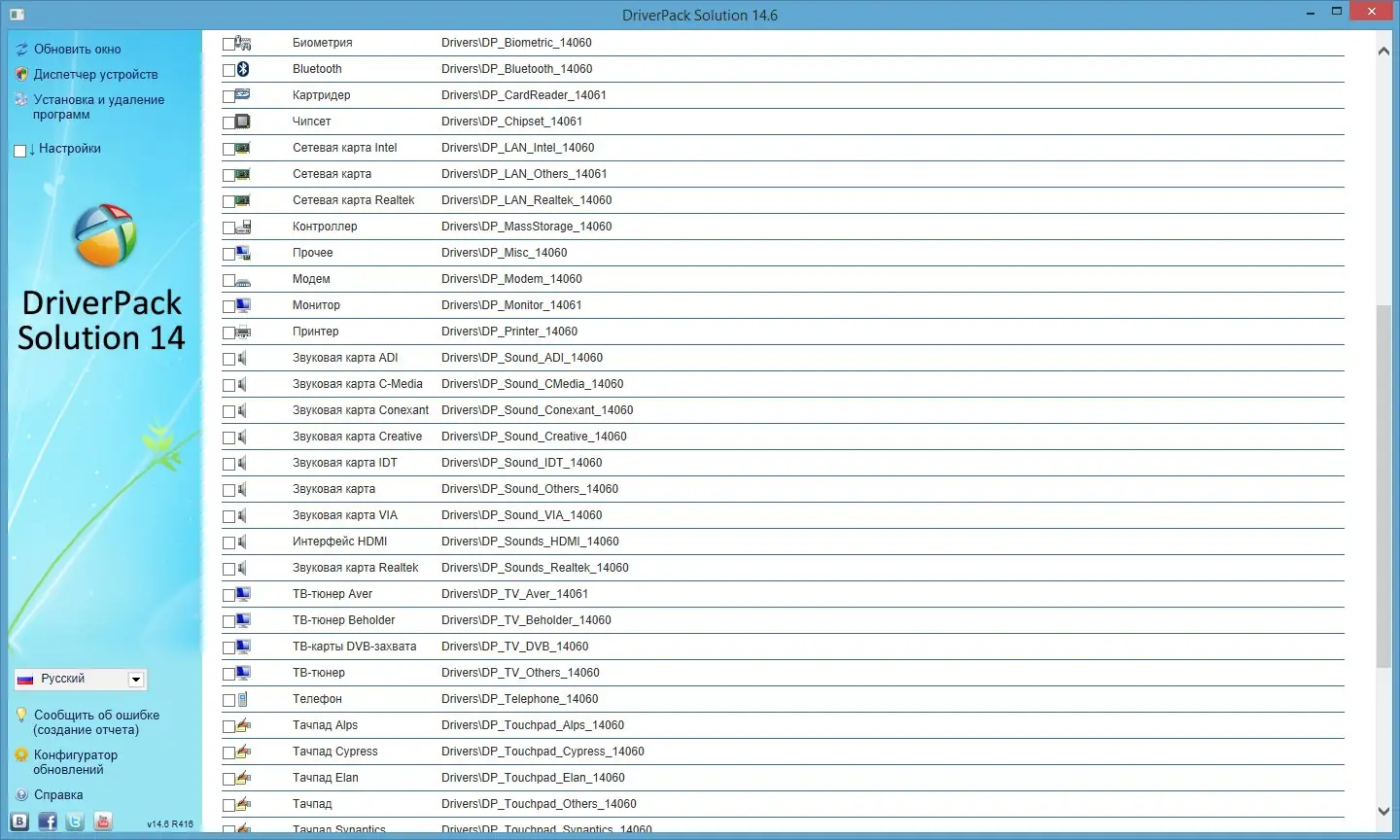Click the Чипсет chip icon
Image resolution: width=1400 pixels, height=840 pixels.
point(243,122)
